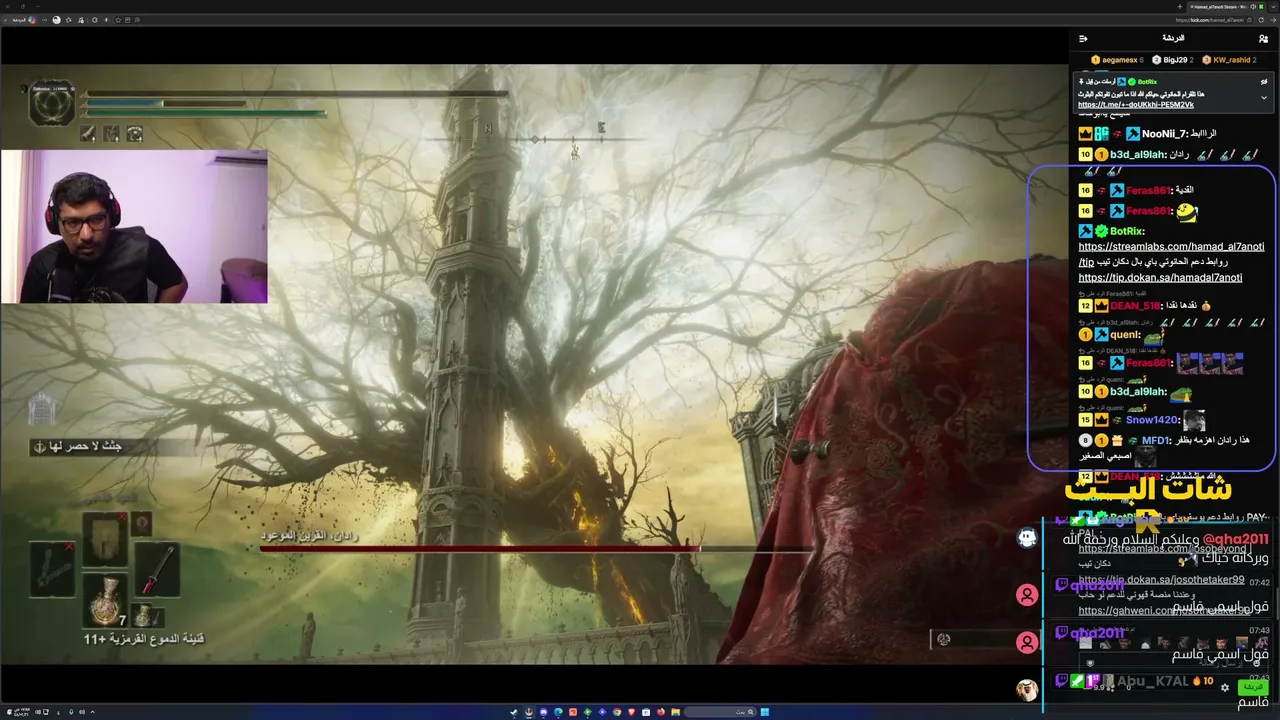Select leaderboard entry BigJ29
This screenshot has height=720, width=1280.
coord(1173,60)
